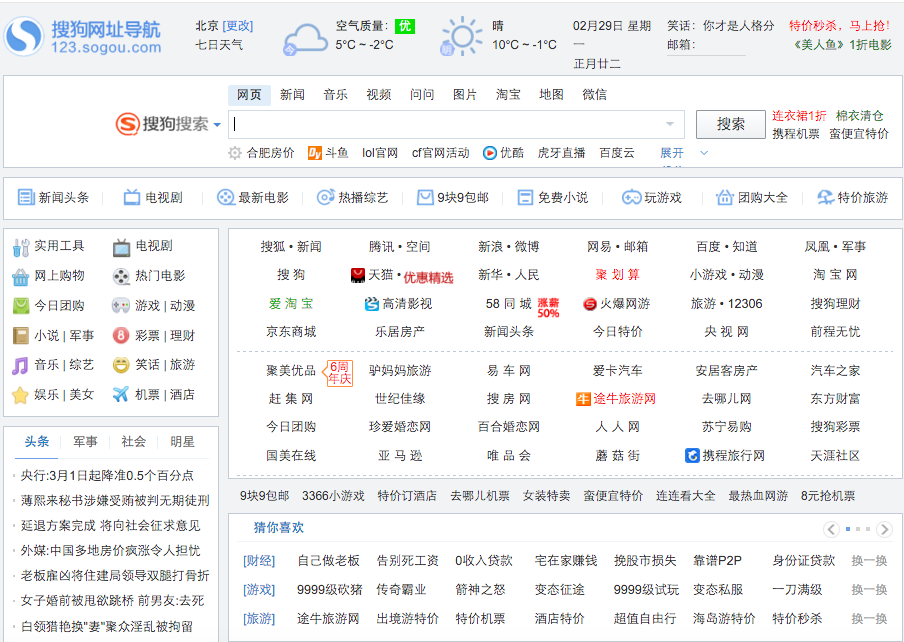904x642 pixels.
Task: Click the 热门电影 film reel icon in the sidebar
Action: coord(121,277)
